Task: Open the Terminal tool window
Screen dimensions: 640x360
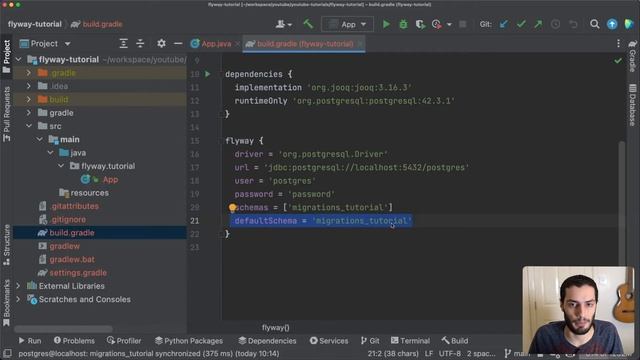Action: [410, 340]
